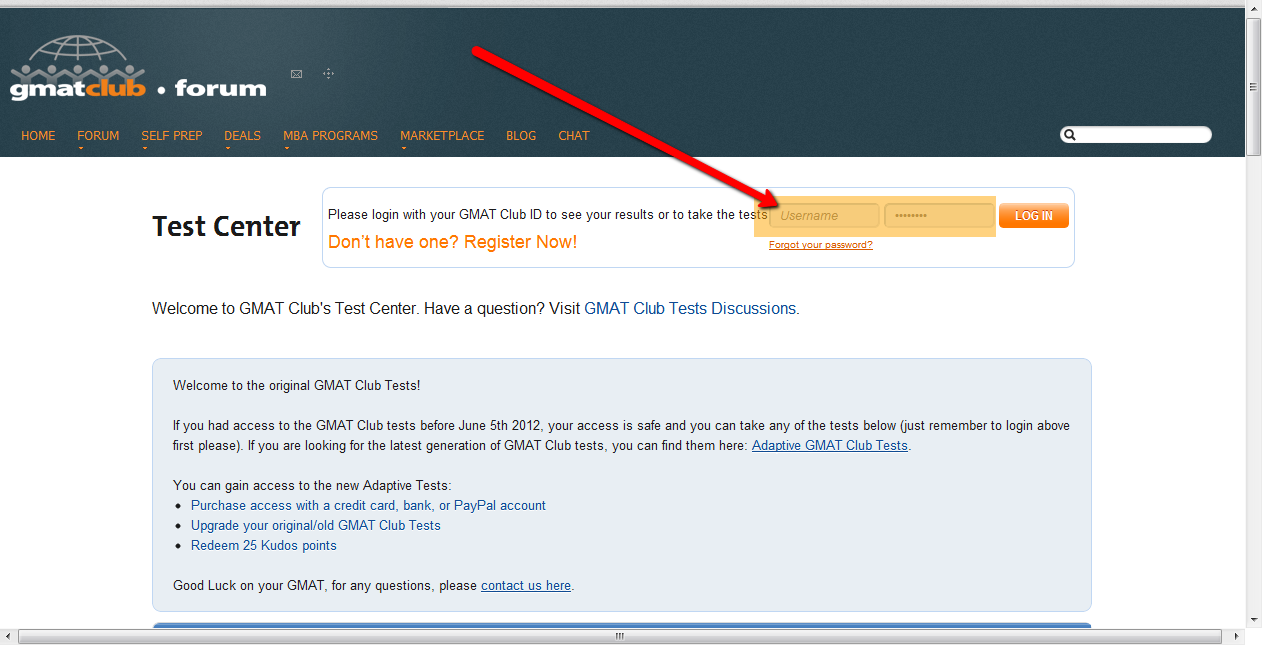Open the MARKETPLACE dropdown
Screen dimensions: 1262x645
coord(442,136)
